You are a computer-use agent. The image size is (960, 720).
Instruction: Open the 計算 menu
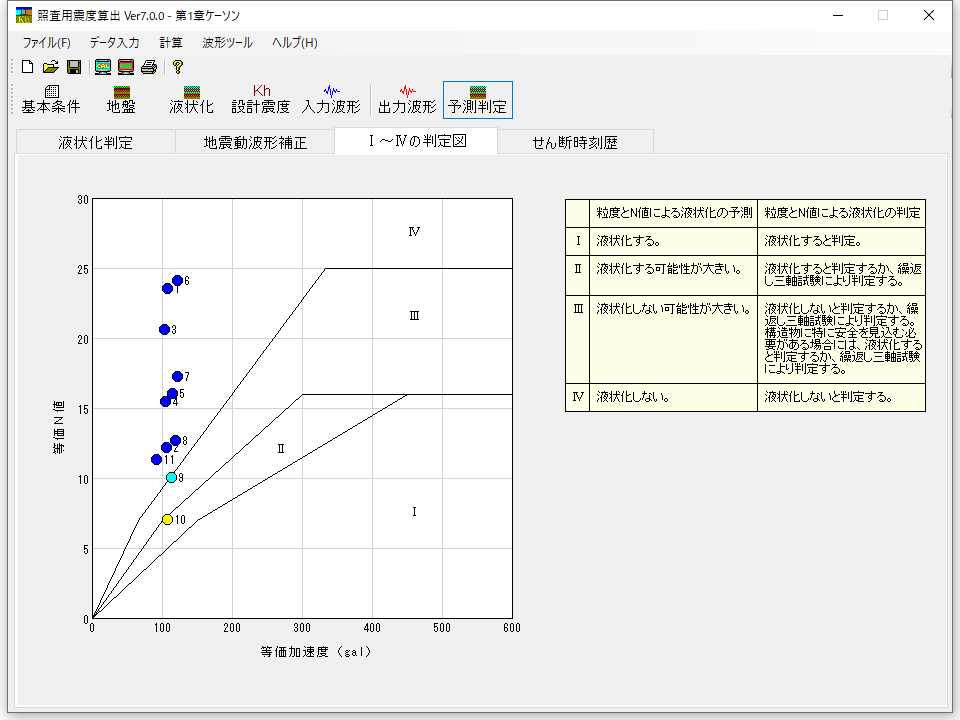[x=171, y=43]
